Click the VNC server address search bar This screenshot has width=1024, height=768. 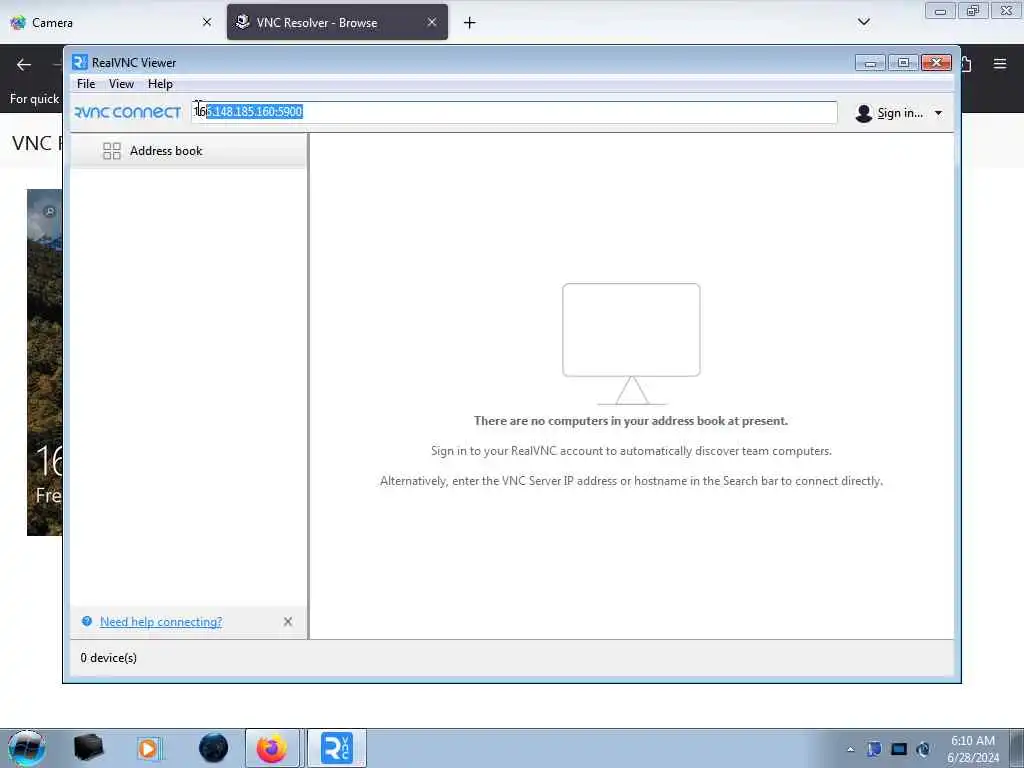click(x=514, y=112)
